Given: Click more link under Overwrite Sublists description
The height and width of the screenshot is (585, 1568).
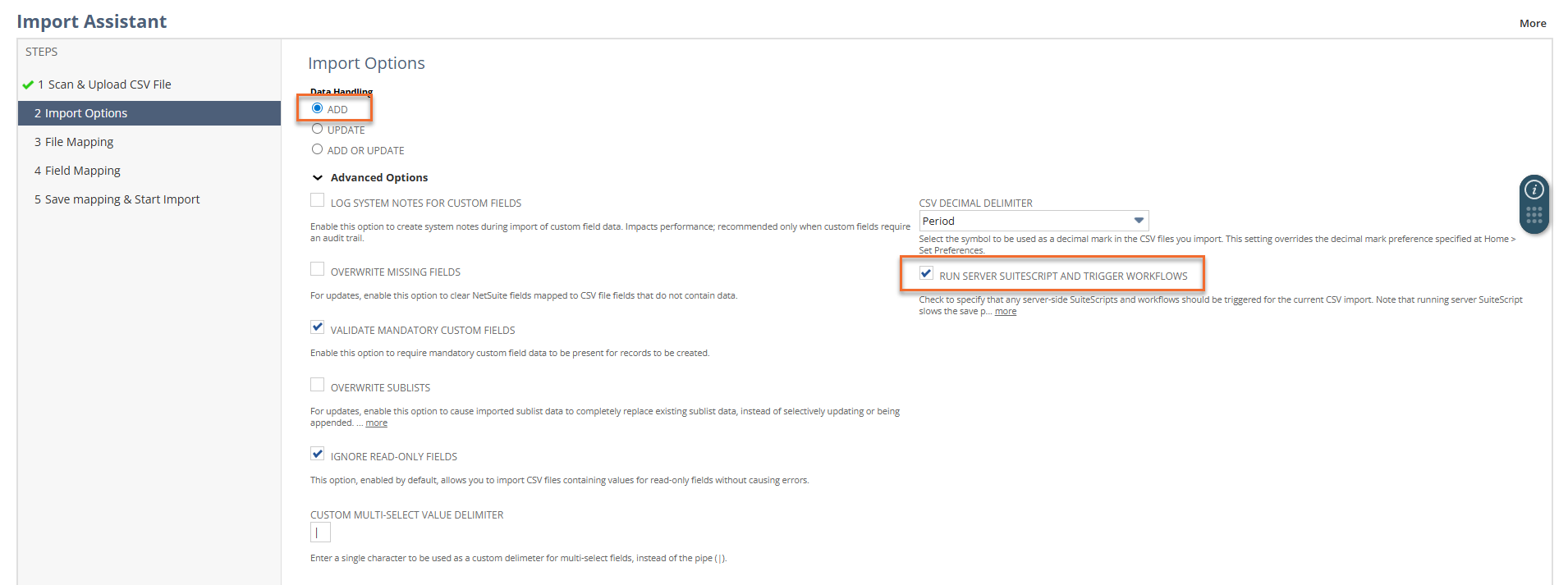Looking at the screenshot, I should 376,423.
